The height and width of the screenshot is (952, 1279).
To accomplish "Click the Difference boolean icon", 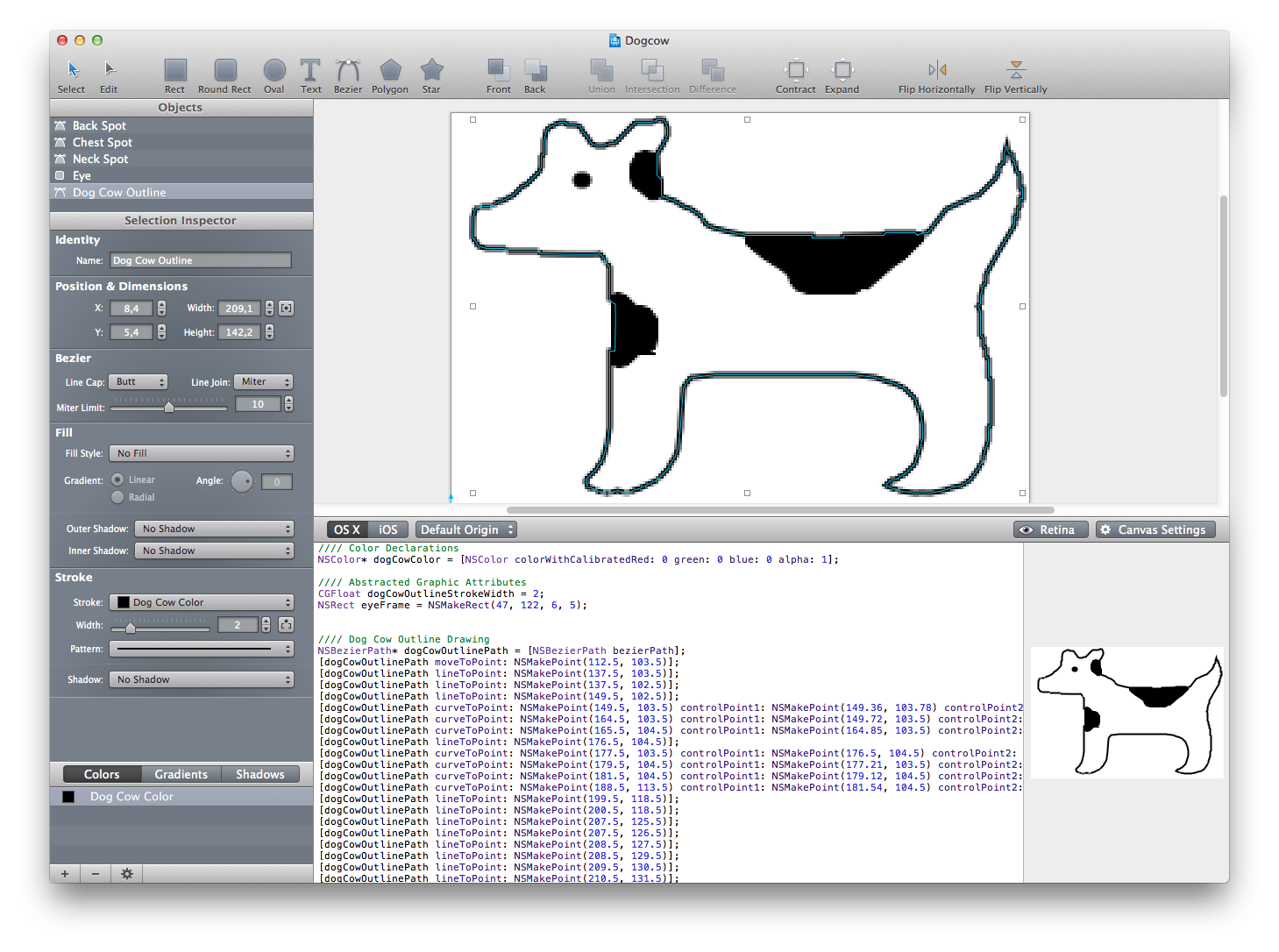I will coord(713,69).
